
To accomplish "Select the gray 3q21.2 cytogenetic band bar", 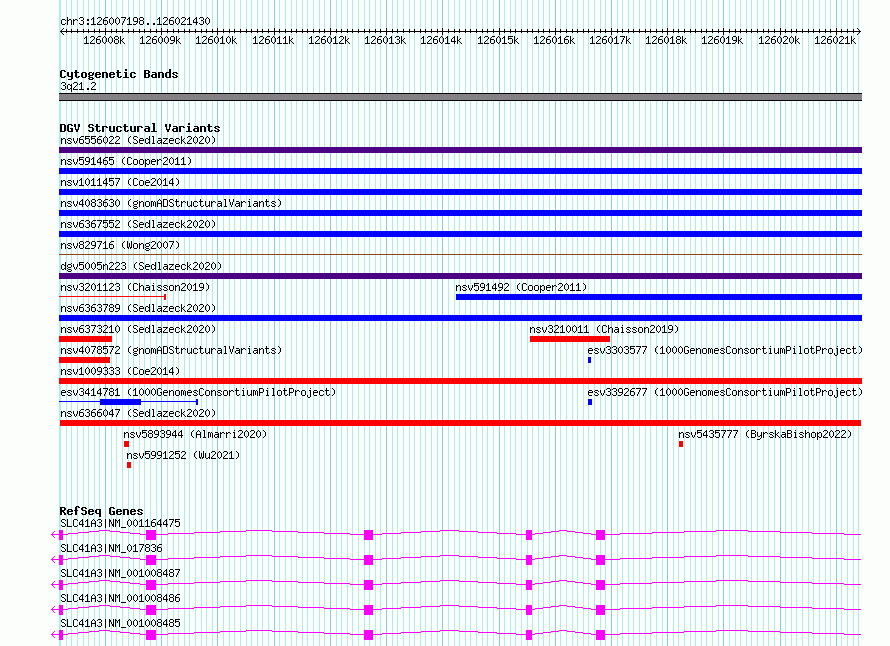I will click(460, 97).
